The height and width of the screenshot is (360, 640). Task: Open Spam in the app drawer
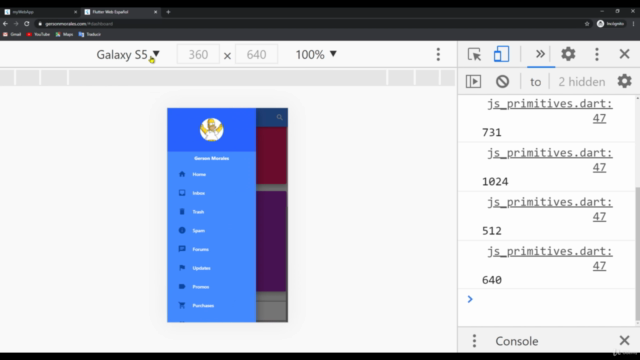211,231
